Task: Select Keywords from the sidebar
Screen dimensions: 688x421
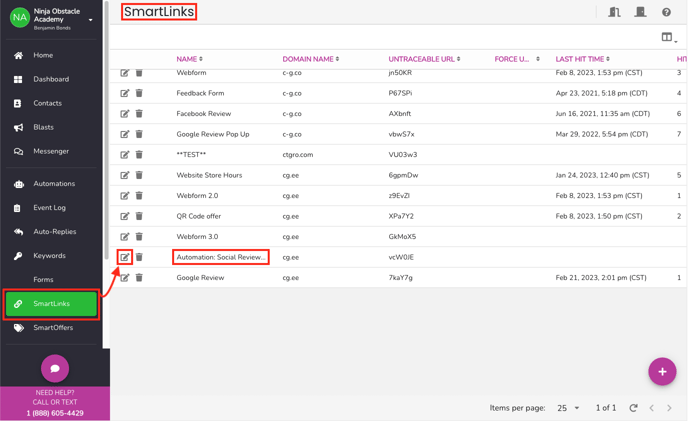Action: pyautogui.click(x=49, y=256)
